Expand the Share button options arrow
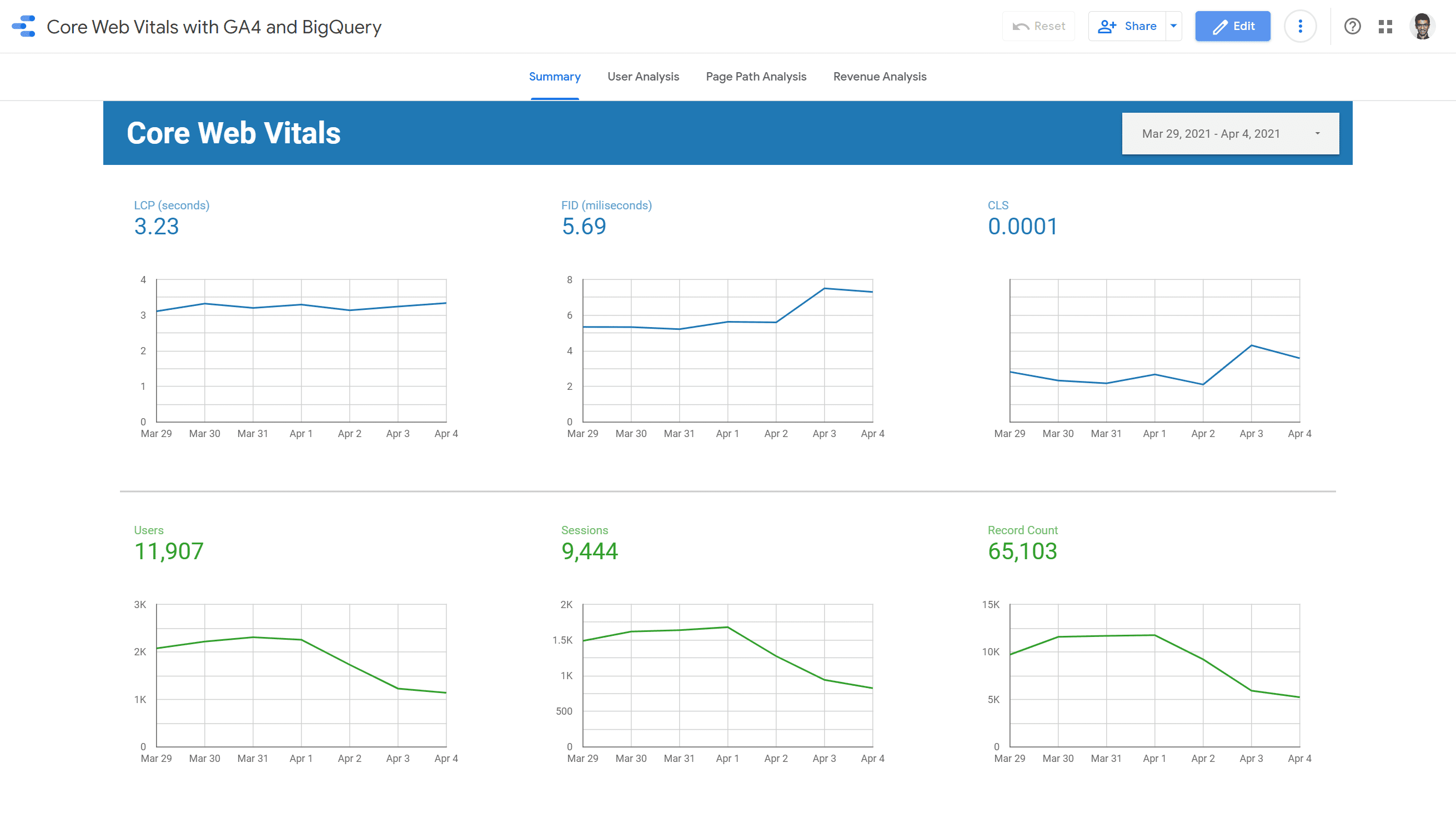1456x823 pixels. pyautogui.click(x=1173, y=26)
